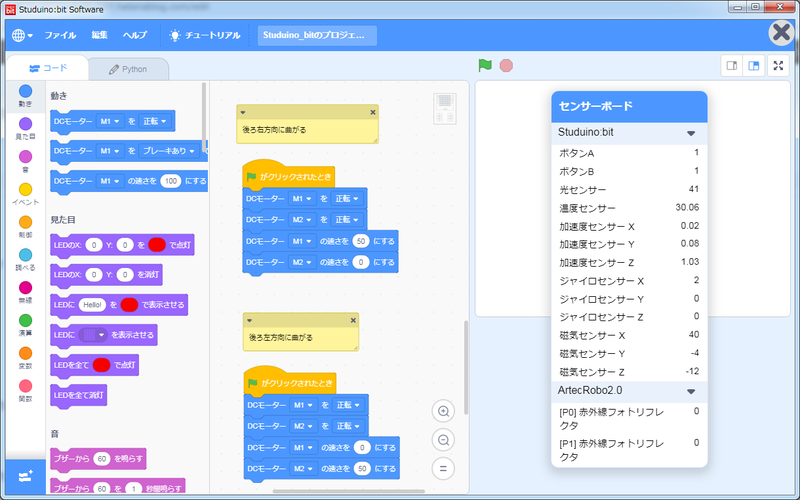
Task: Click the 温度センサー row in sensor board
Action: coord(629,208)
